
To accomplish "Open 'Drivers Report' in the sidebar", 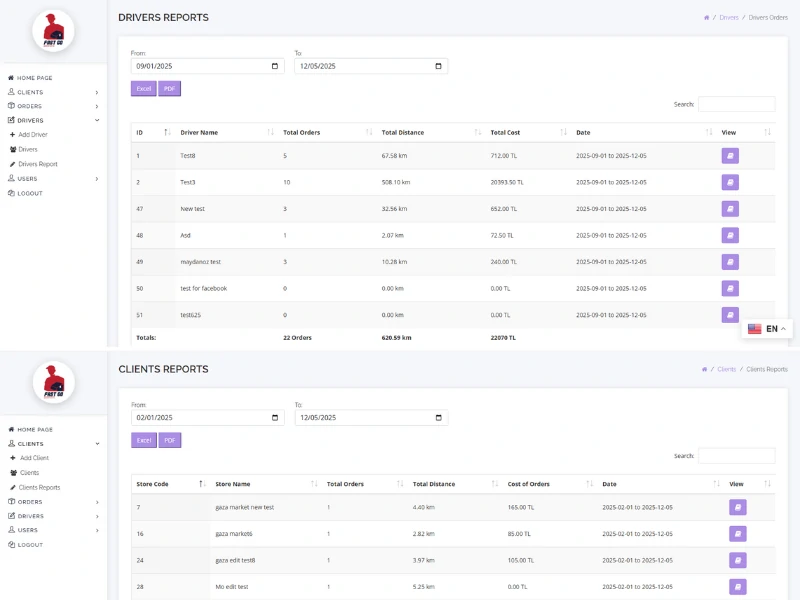I will click(38, 164).
